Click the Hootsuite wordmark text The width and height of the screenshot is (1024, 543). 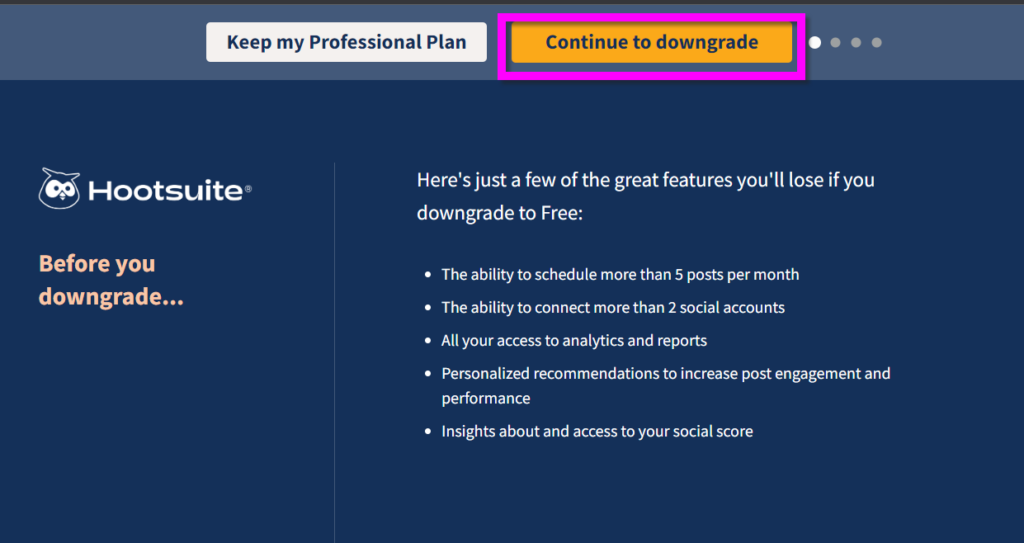coord(170,191)
